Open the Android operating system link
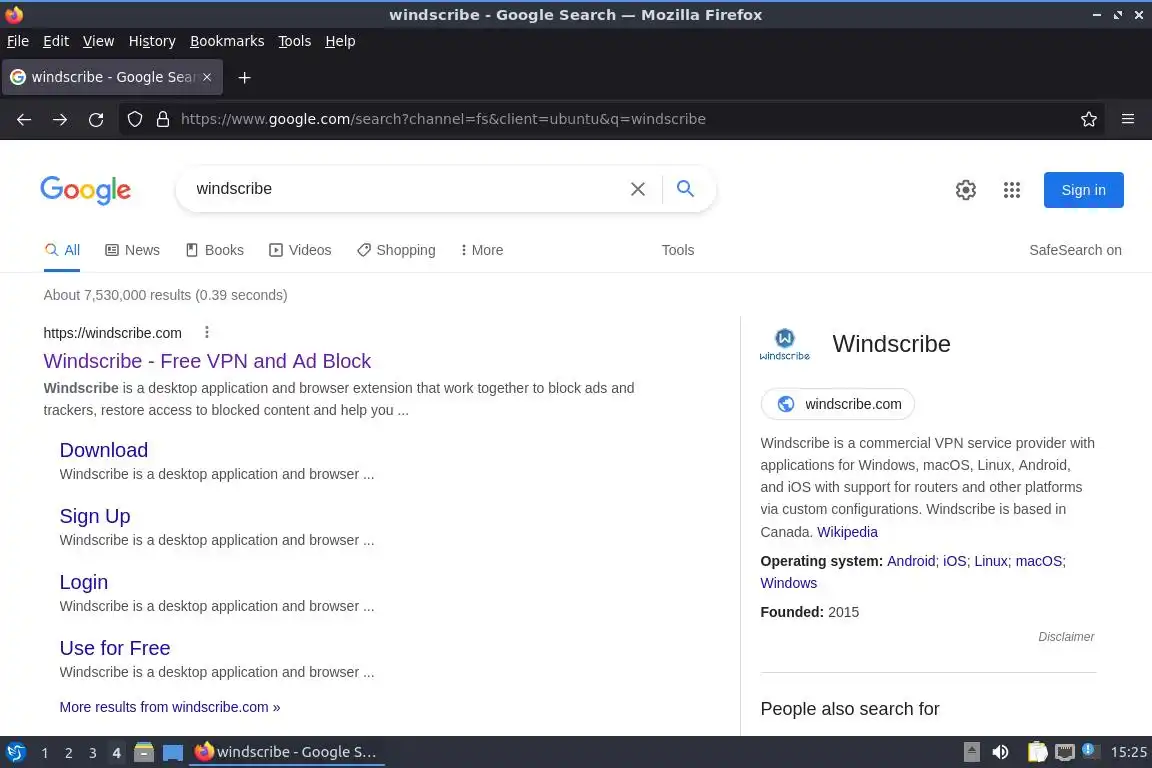Screen dimensions: 1152x768 pos(911,561)
